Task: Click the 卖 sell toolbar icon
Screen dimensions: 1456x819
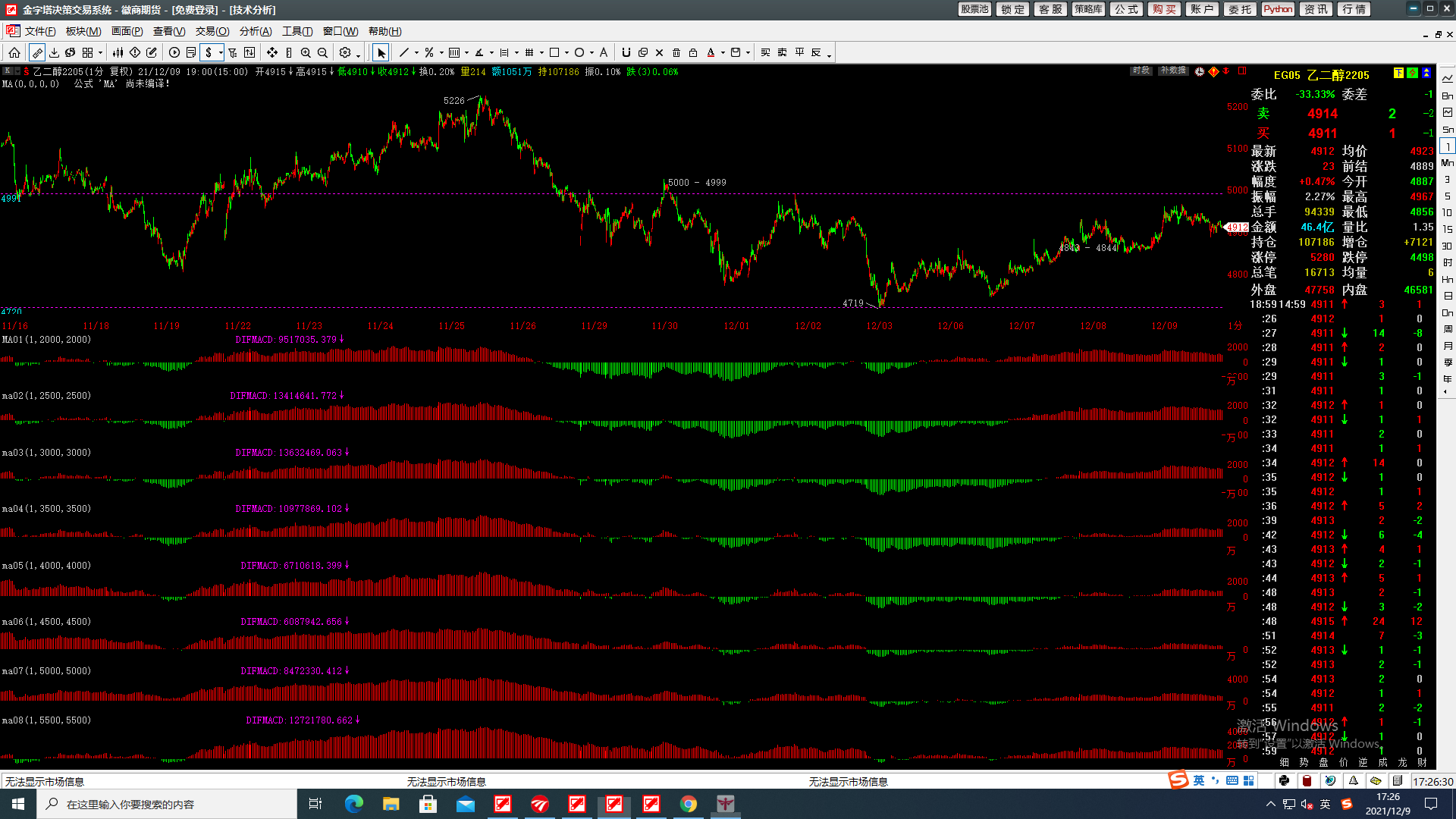Action: (782, 52)
